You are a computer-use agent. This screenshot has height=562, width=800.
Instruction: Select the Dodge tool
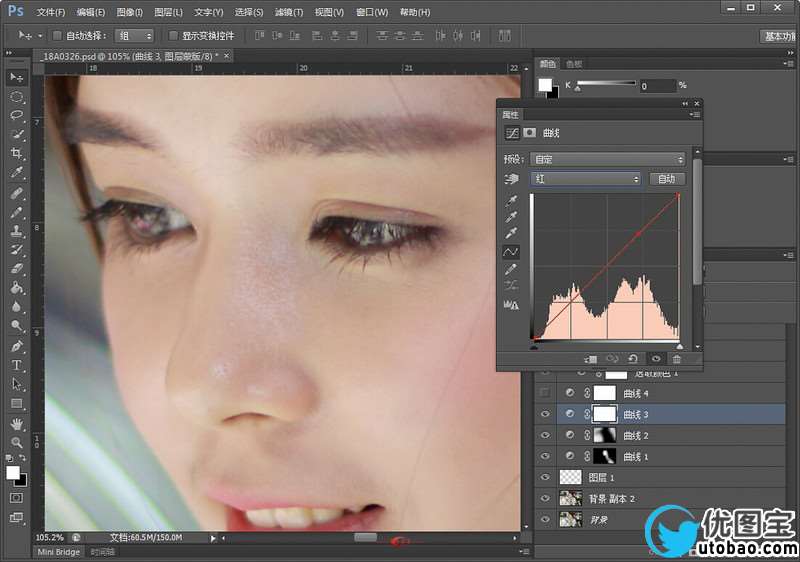tap(17, 326)
